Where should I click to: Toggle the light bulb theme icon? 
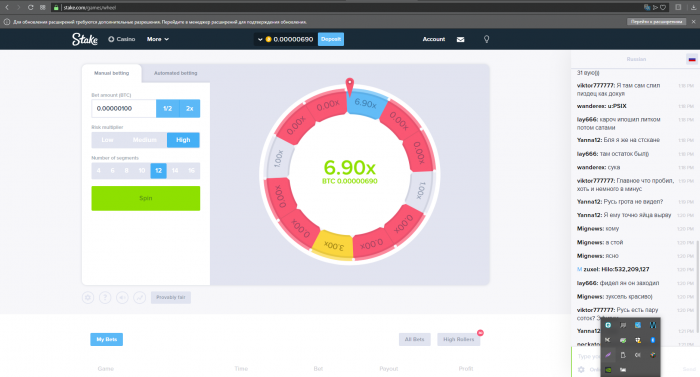click(487, 39)
